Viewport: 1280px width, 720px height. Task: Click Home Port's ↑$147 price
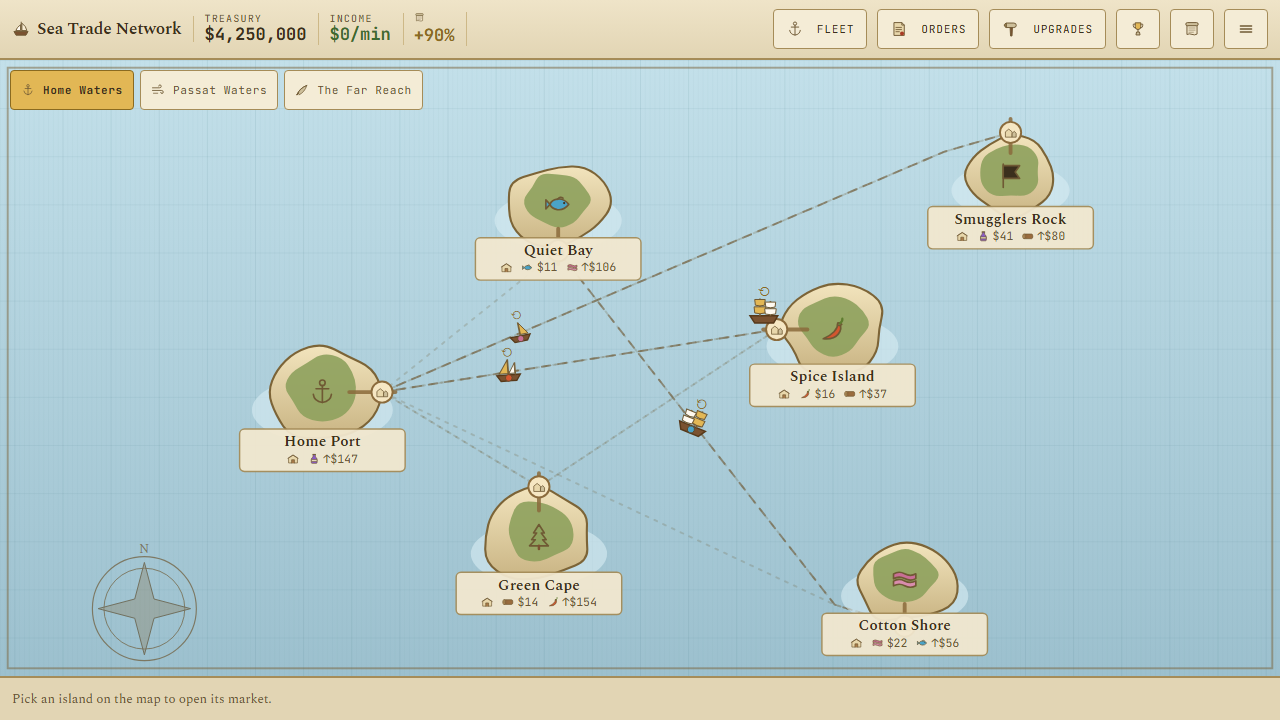point(340,460)
